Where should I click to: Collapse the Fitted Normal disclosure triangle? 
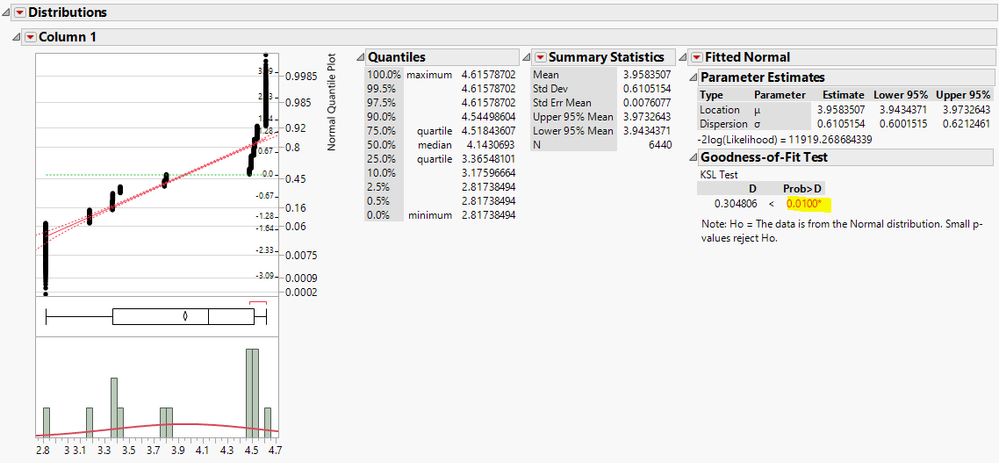(x=683, y=57)
